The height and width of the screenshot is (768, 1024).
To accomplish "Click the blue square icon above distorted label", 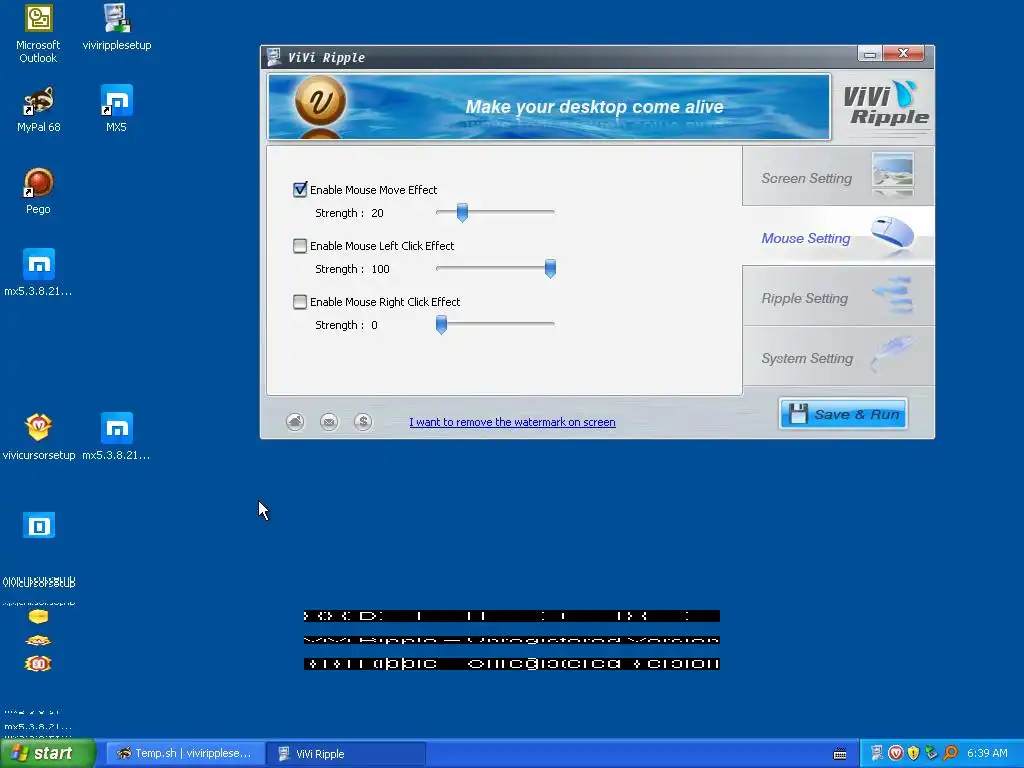I will (39, 526).
